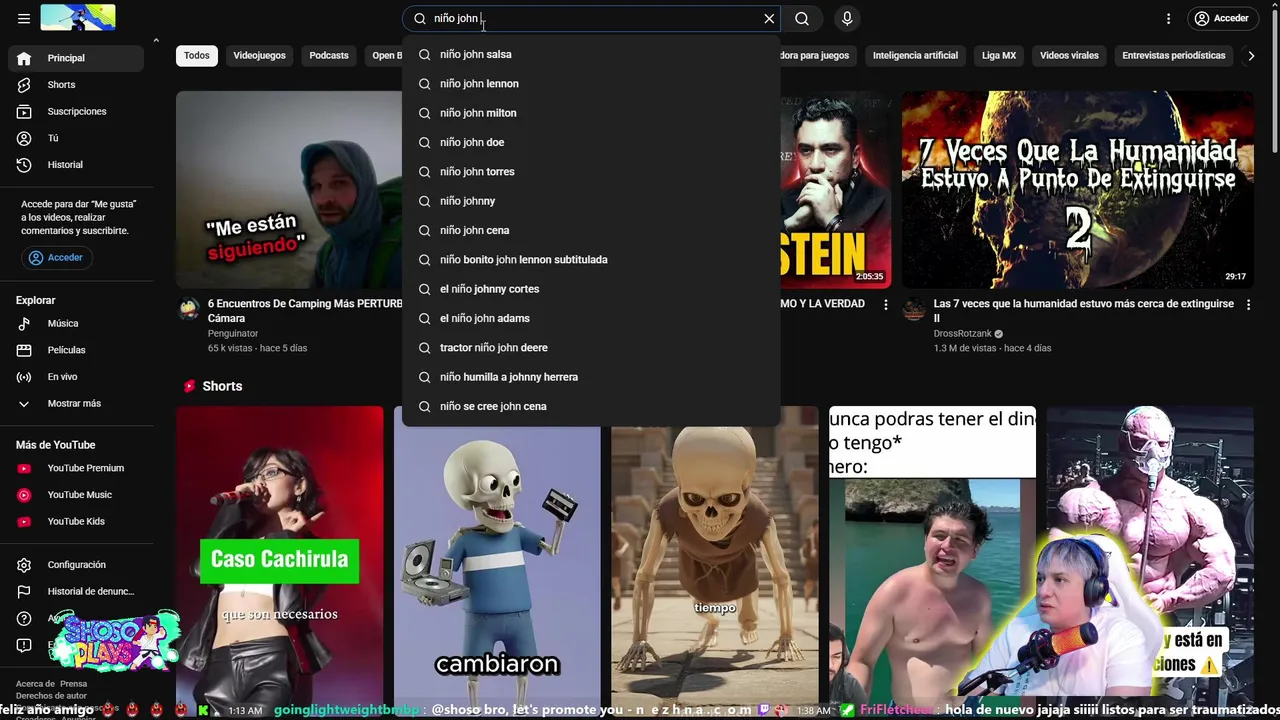Image resolution: width=1280 pixels, height=720 pixels.
Task: Choose suggestion el niño john adams
Action: 591,319
